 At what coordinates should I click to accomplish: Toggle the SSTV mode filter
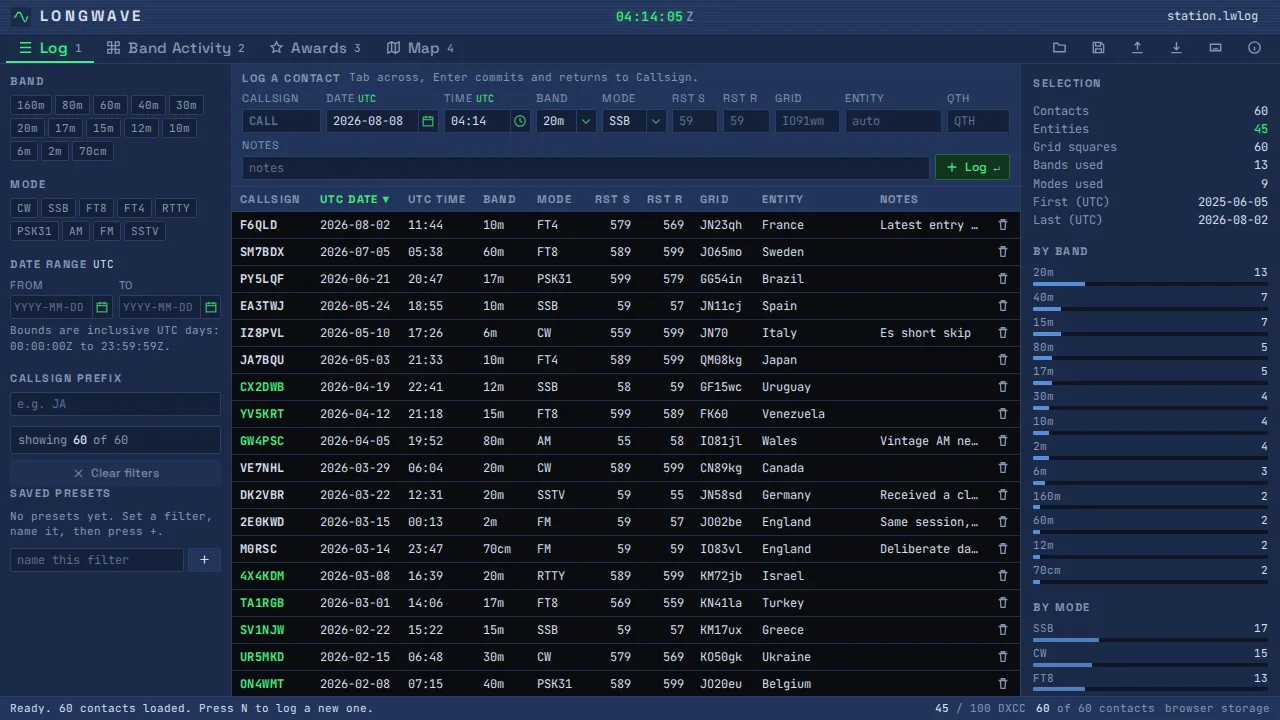click(x=145, y=231)
